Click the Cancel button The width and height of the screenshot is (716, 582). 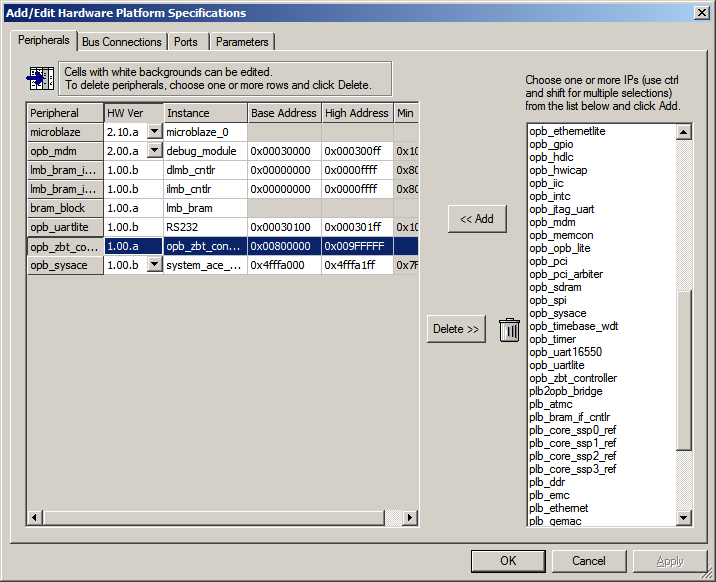pos(589,561)
